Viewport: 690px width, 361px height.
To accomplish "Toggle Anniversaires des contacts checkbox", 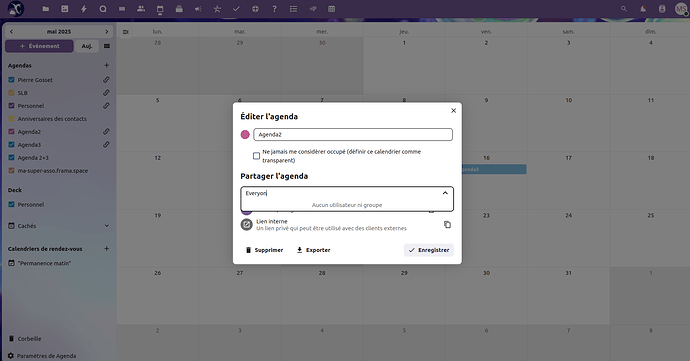I will pos(11,119).
